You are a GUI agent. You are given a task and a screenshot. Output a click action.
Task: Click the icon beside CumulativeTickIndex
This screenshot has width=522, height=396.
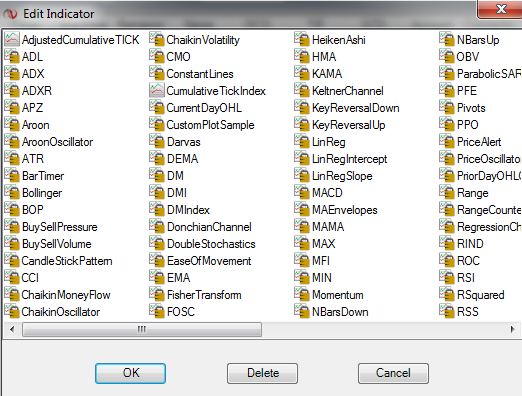(157, 90)
